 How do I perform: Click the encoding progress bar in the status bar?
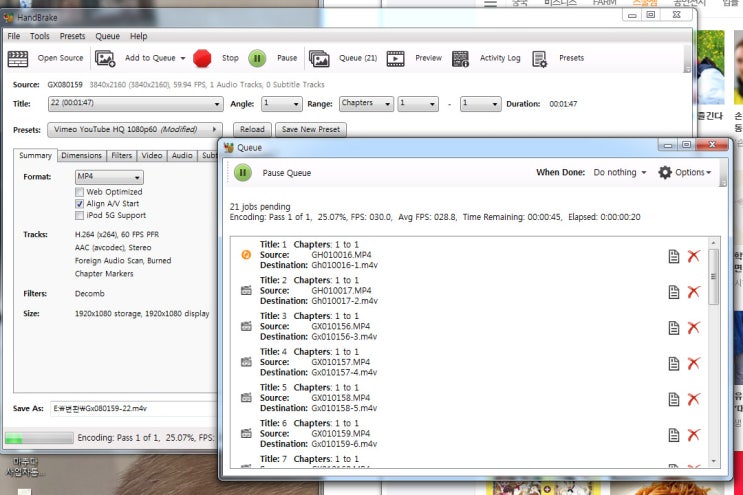point(39,438)
